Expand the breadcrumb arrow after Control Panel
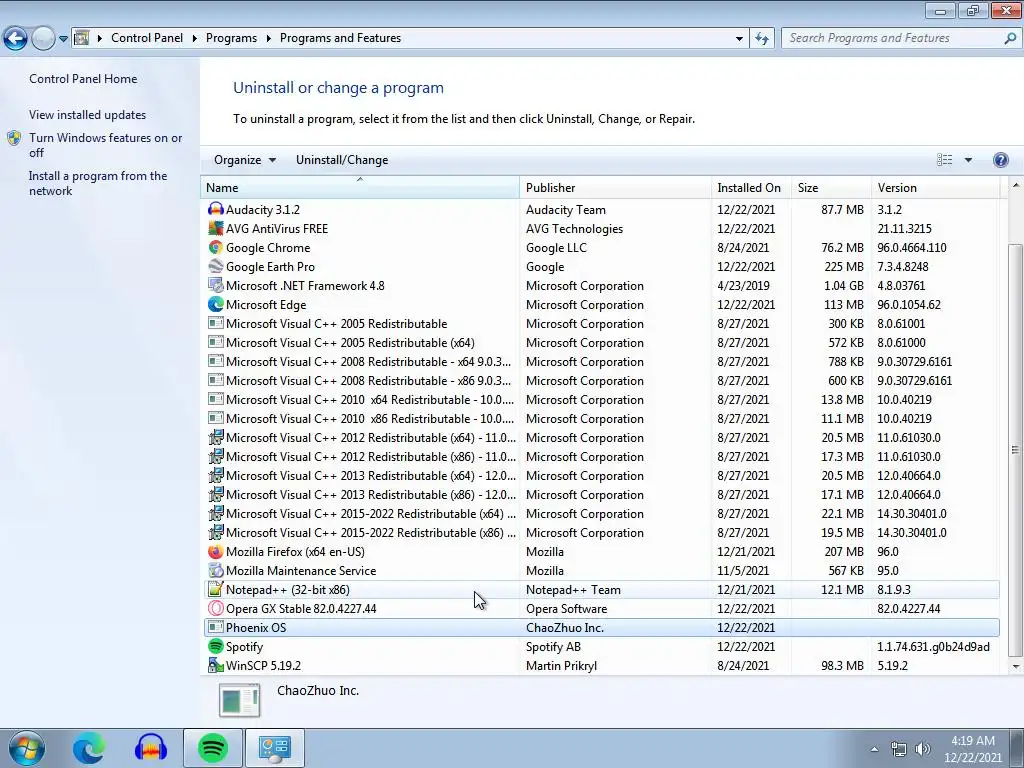The image size is (1024, 768). click(195, 39)
